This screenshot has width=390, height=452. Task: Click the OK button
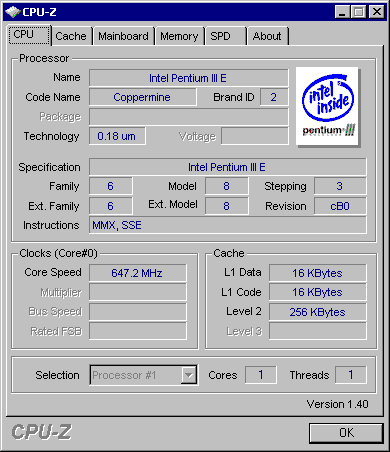click(346, 433)
